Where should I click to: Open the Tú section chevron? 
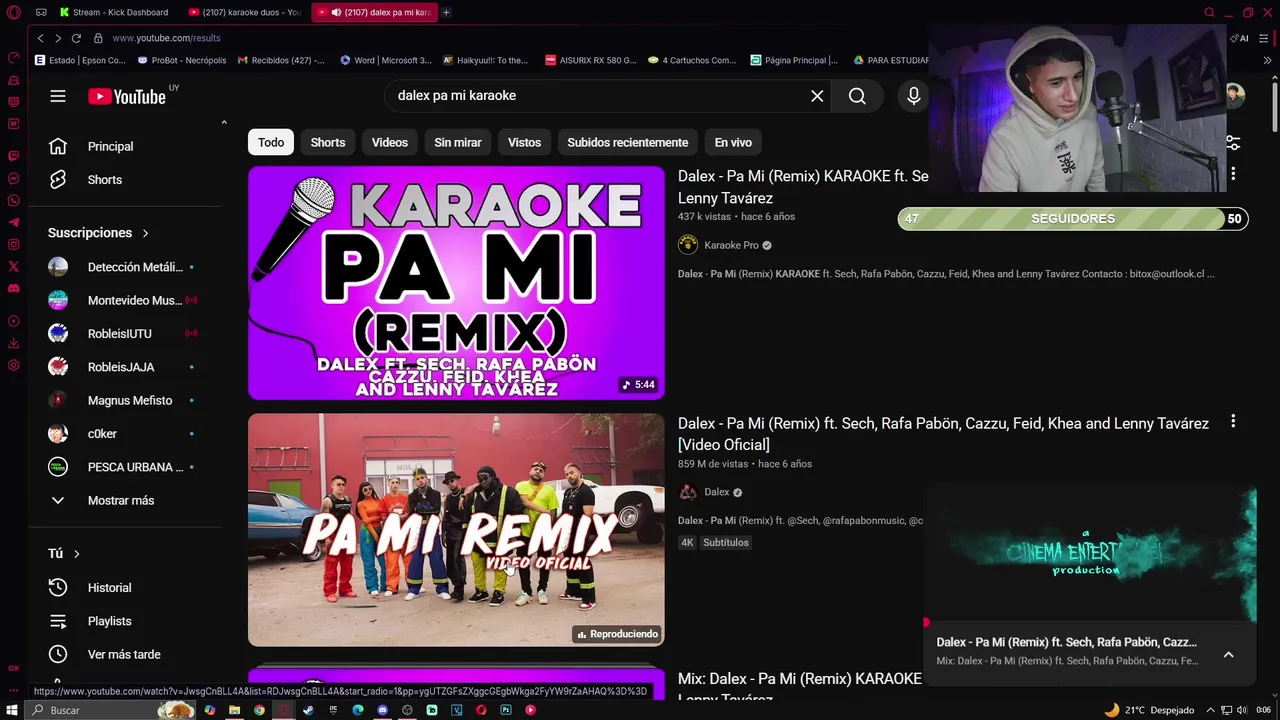tap(76, 554)
